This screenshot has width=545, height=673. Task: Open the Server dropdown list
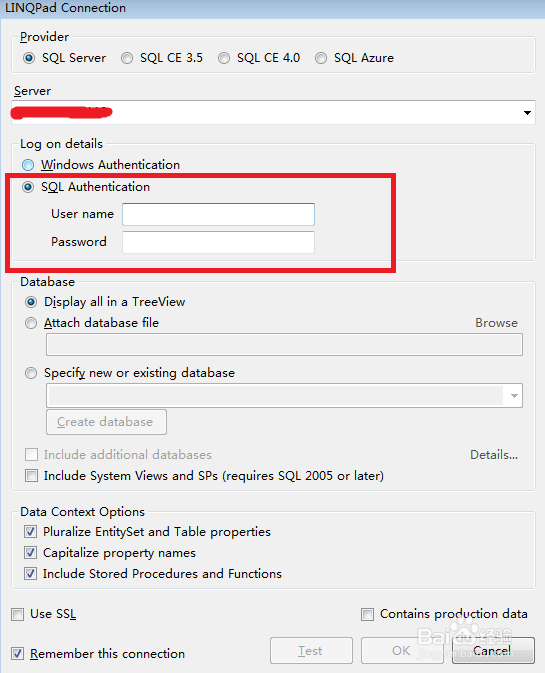click(527, 113)
